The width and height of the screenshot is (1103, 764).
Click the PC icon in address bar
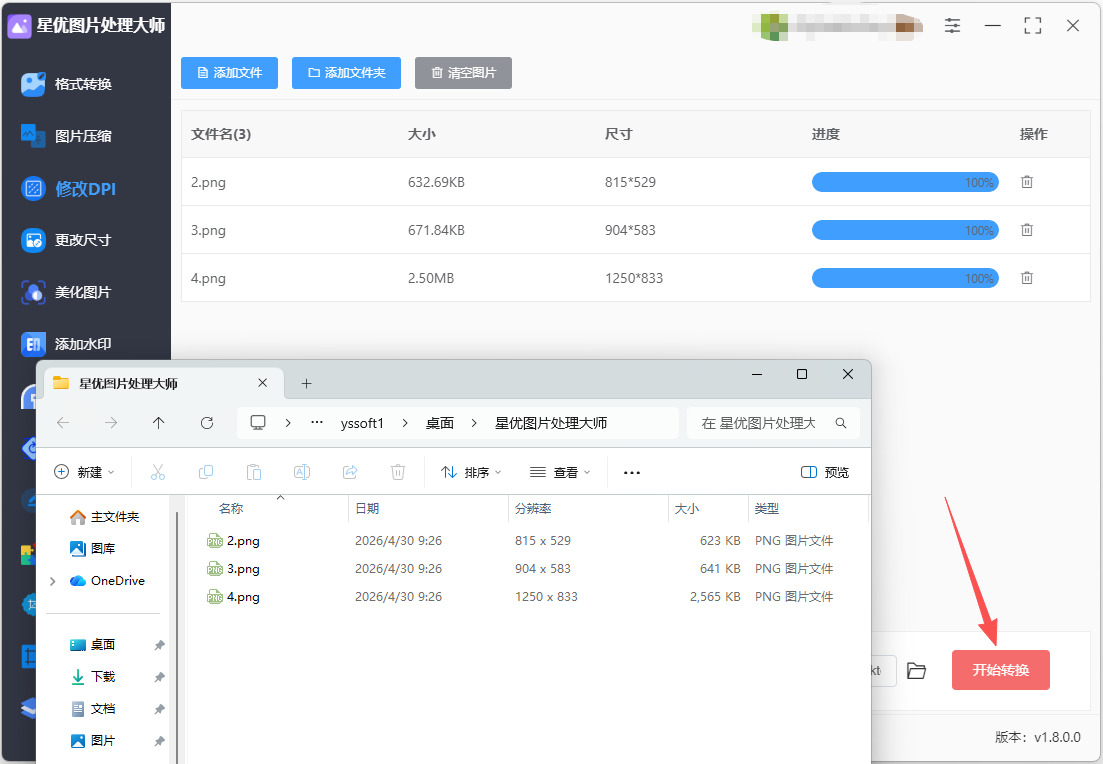(x=258, y=423)
